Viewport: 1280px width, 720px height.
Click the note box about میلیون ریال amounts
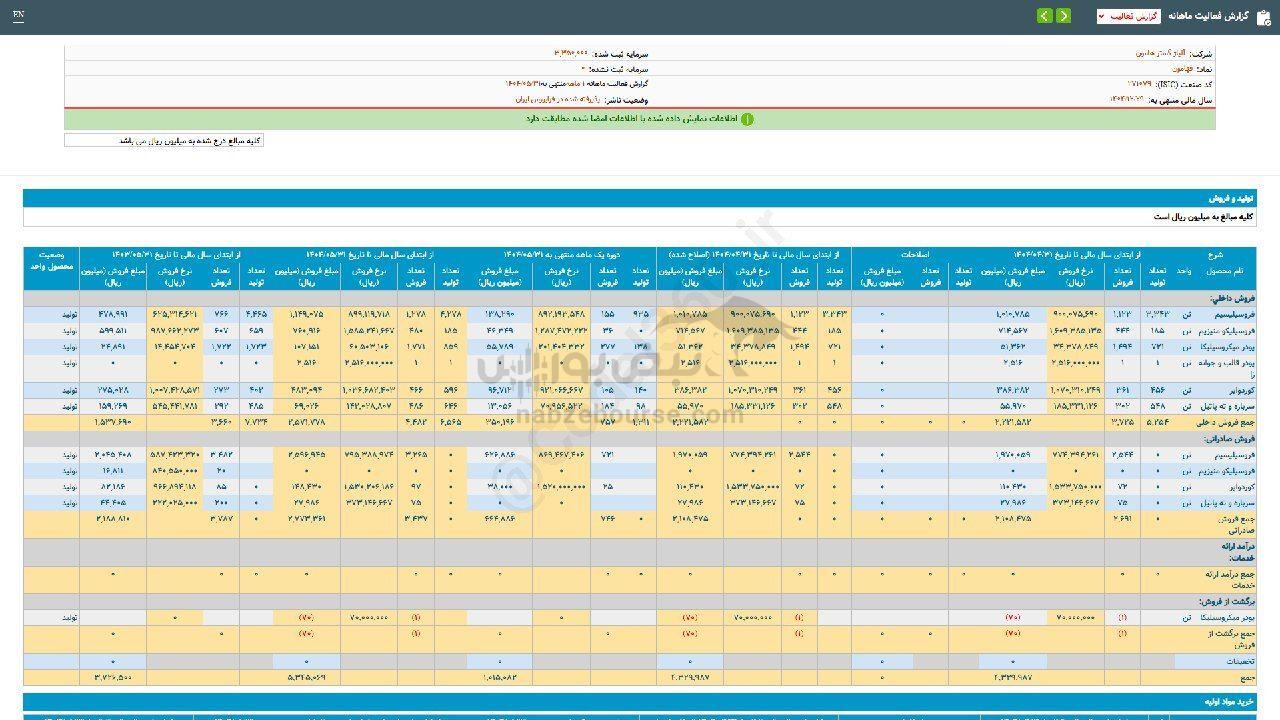[164, 141]
